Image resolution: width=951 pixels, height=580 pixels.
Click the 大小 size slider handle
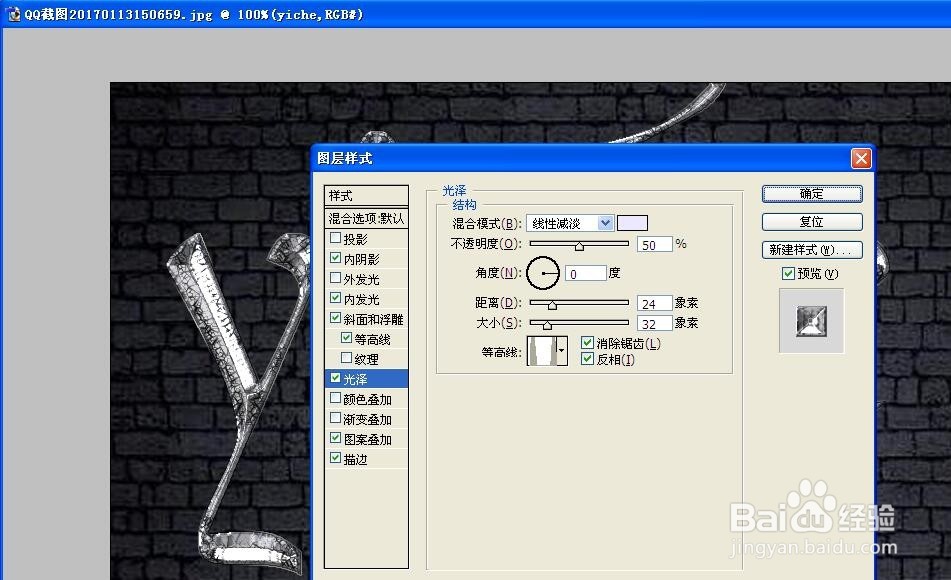point(547,325)
